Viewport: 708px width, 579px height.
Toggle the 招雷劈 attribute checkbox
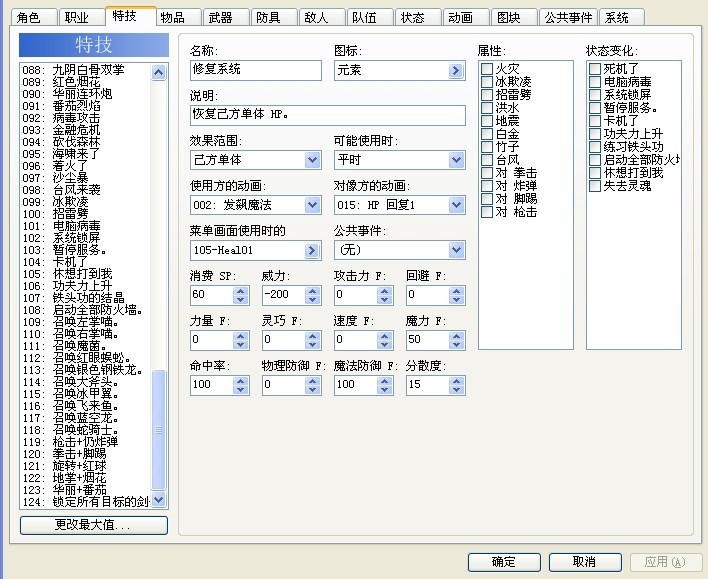tap(487, 95)
